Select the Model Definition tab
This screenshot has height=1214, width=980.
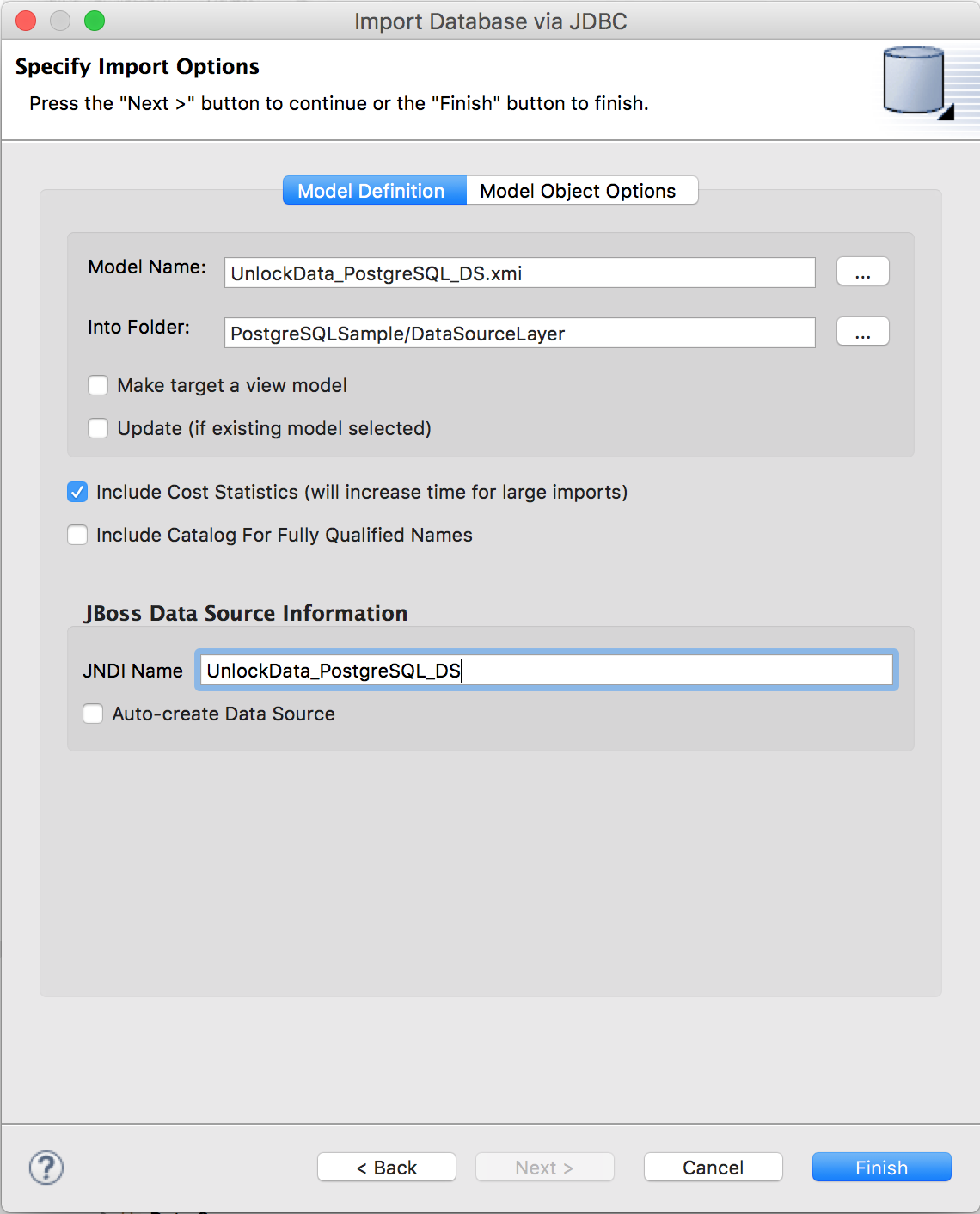(x=373, y=190)
